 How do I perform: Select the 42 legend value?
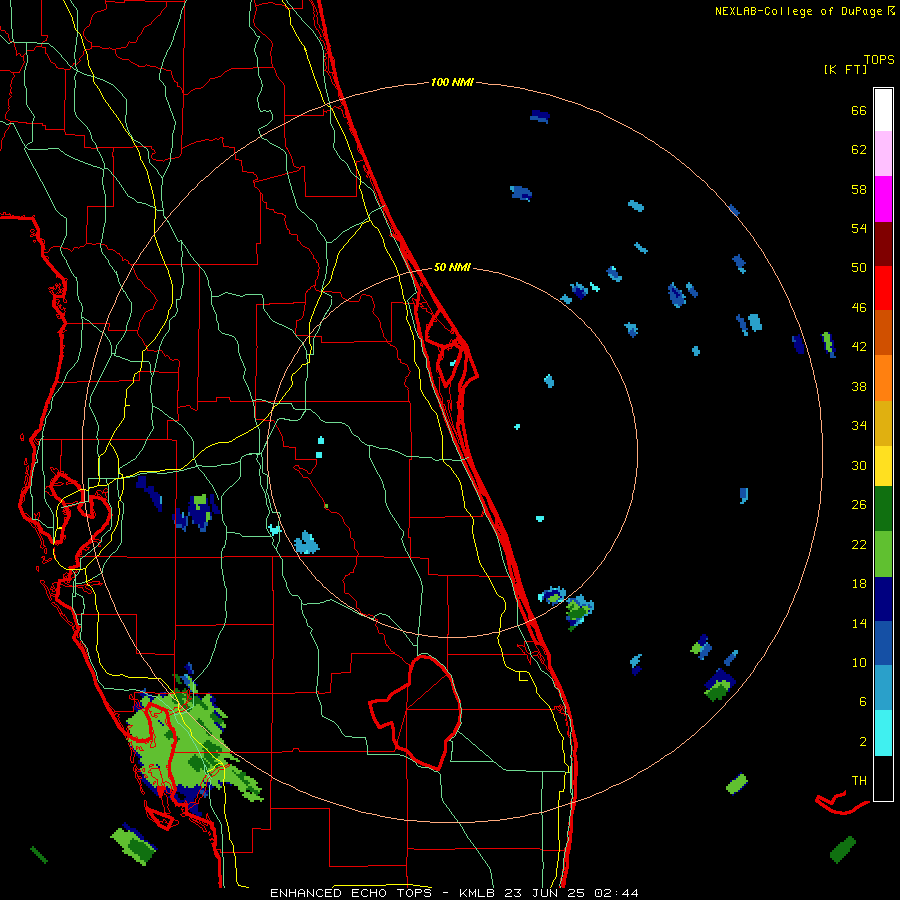(859, 347)
